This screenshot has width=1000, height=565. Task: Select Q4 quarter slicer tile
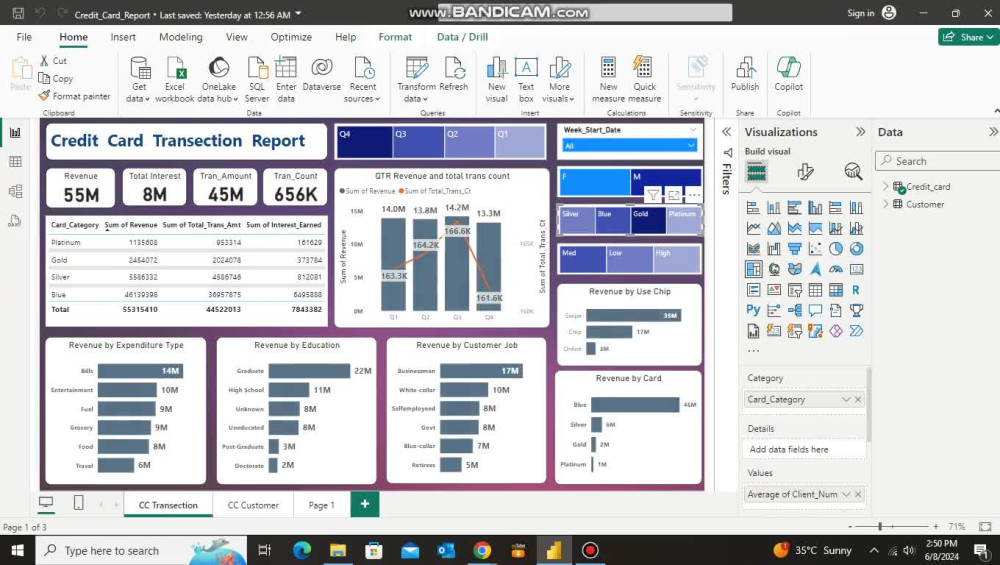coord(364,142)
